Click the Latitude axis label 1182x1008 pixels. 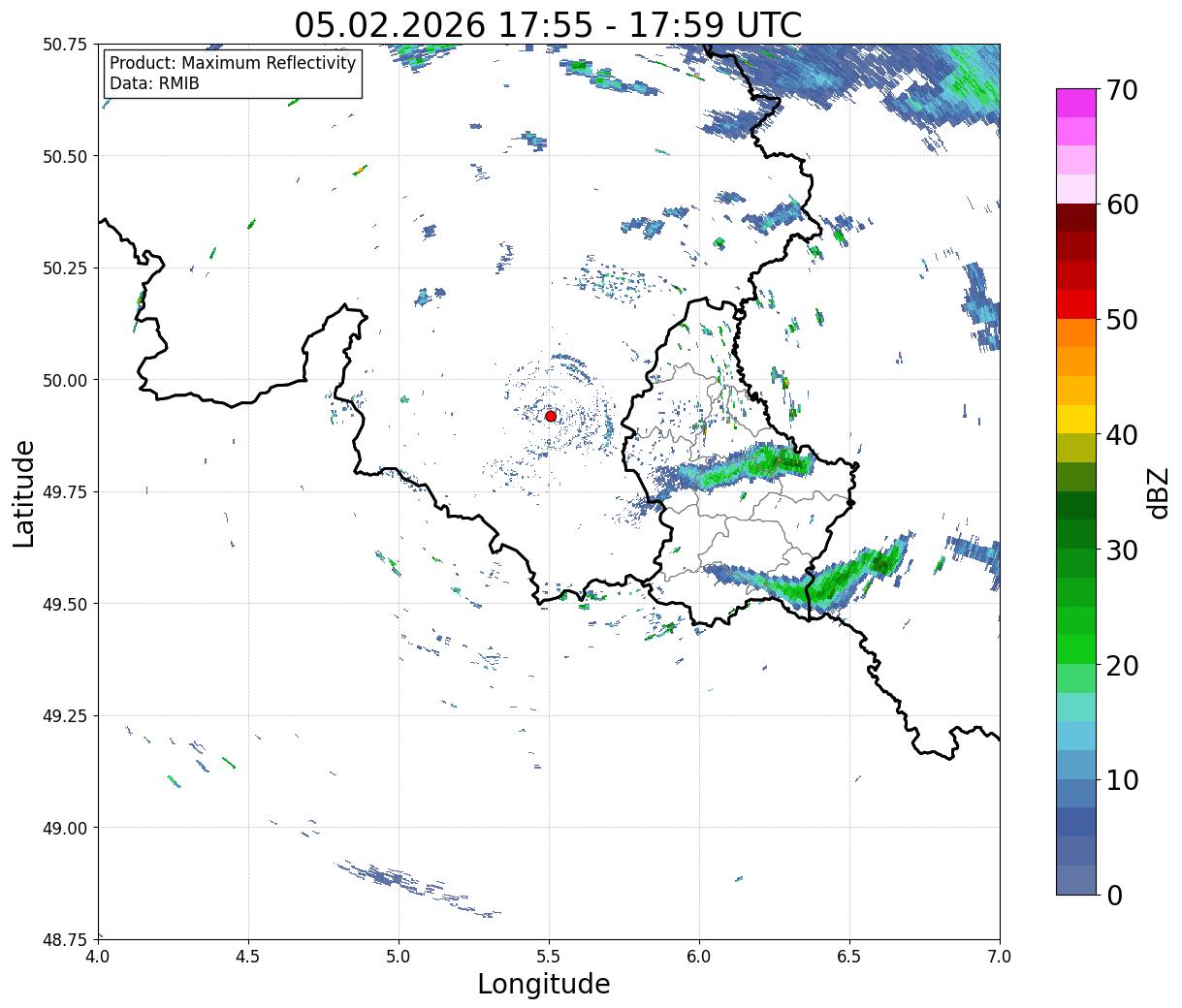24,493
